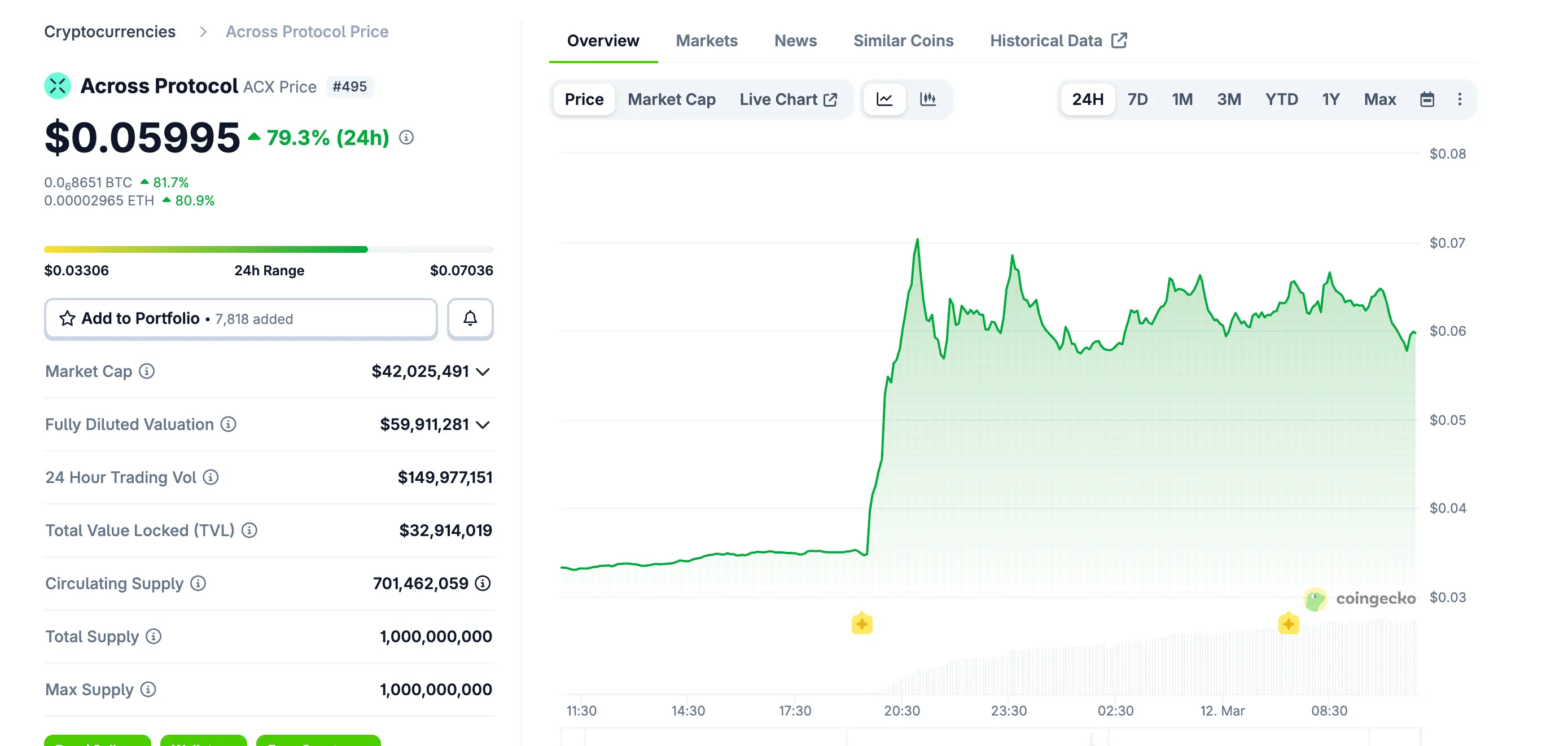Switch to the Markets tab
This screenshot has height=746, width=1568.
[706, 40]
